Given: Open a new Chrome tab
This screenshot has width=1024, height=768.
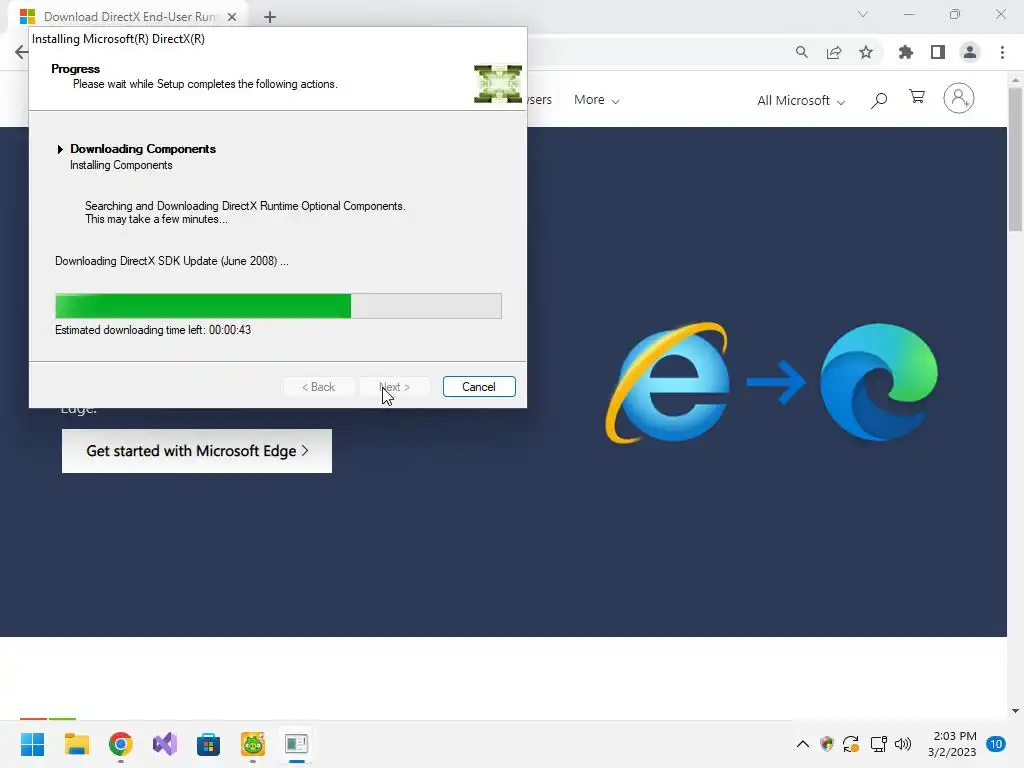Looking at the screenshot, I should [x=270, y=17].
